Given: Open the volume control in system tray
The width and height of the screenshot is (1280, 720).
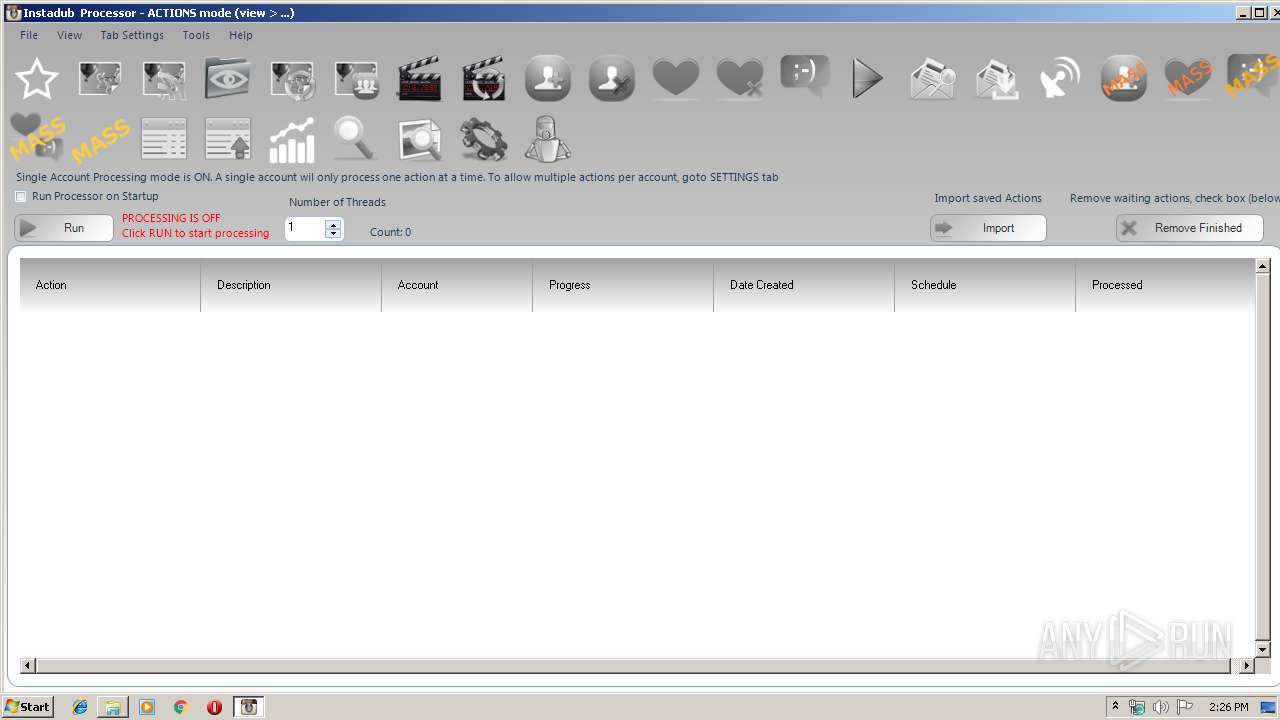Looking at the screenshot, I should tap(1160, 707).
